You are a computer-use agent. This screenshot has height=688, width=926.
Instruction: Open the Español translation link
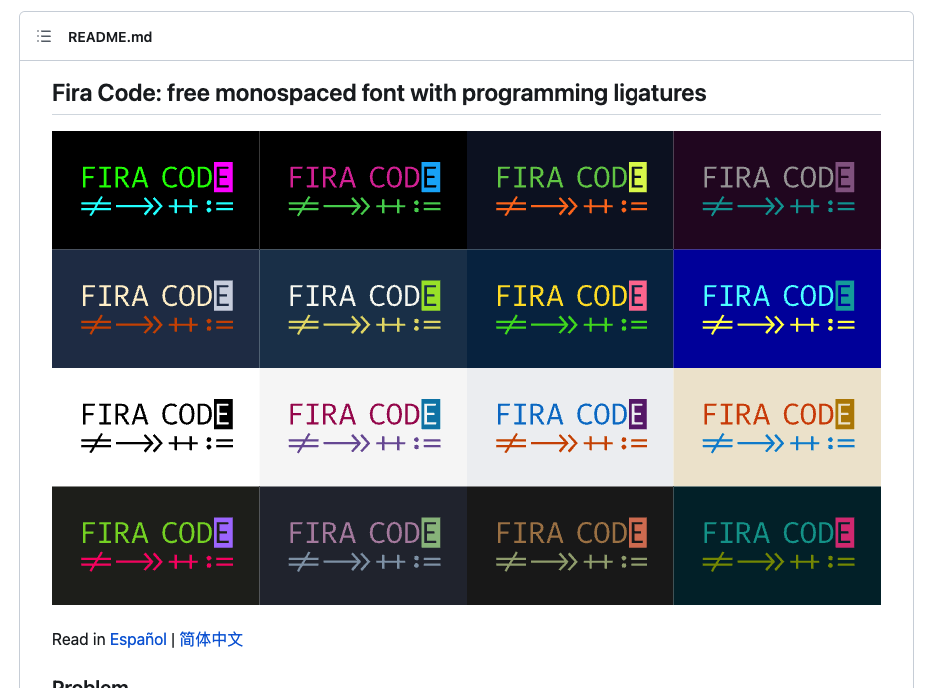[x=138, y=639]
